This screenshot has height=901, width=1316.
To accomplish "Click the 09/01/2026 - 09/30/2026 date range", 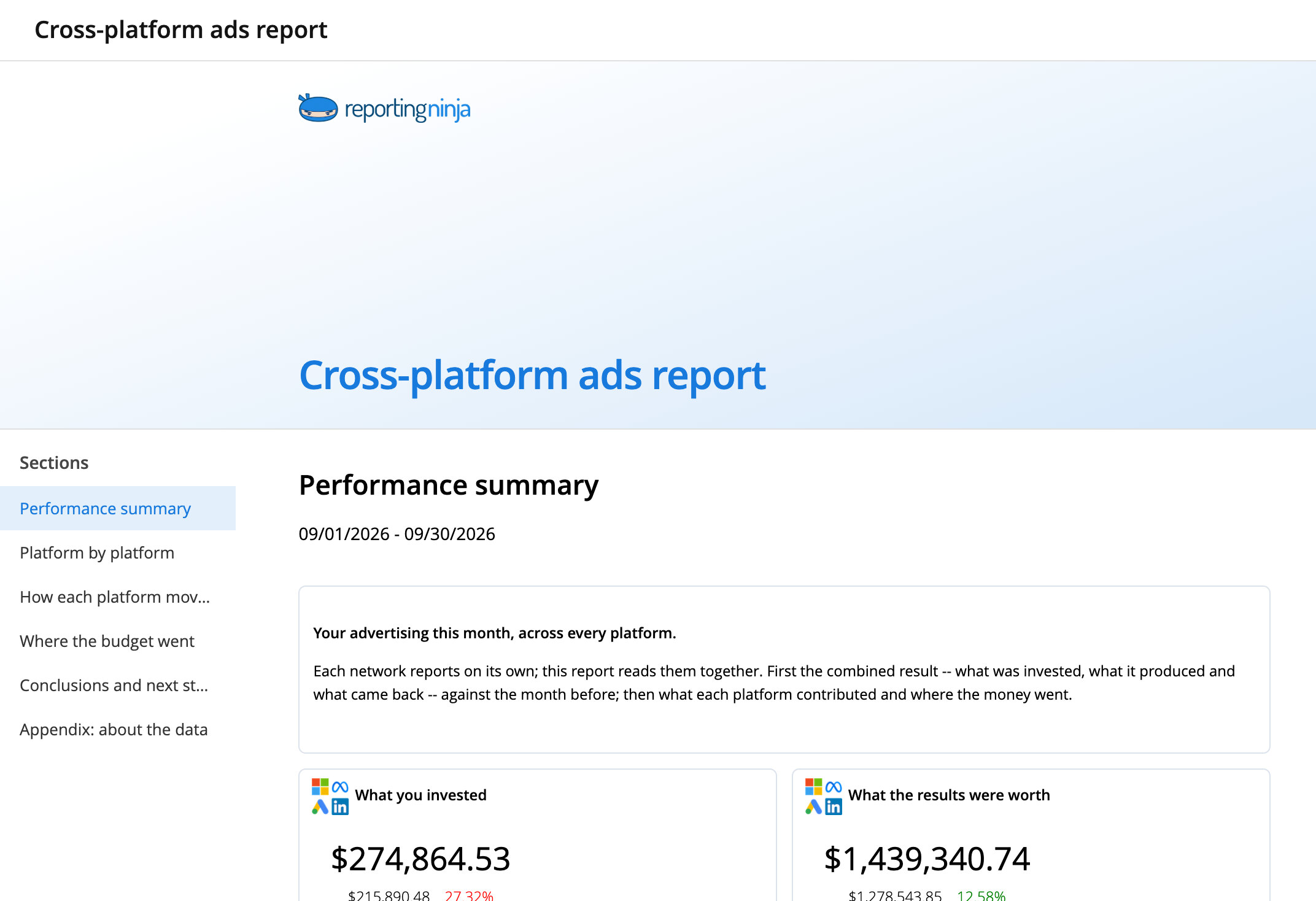I will 397,534.
